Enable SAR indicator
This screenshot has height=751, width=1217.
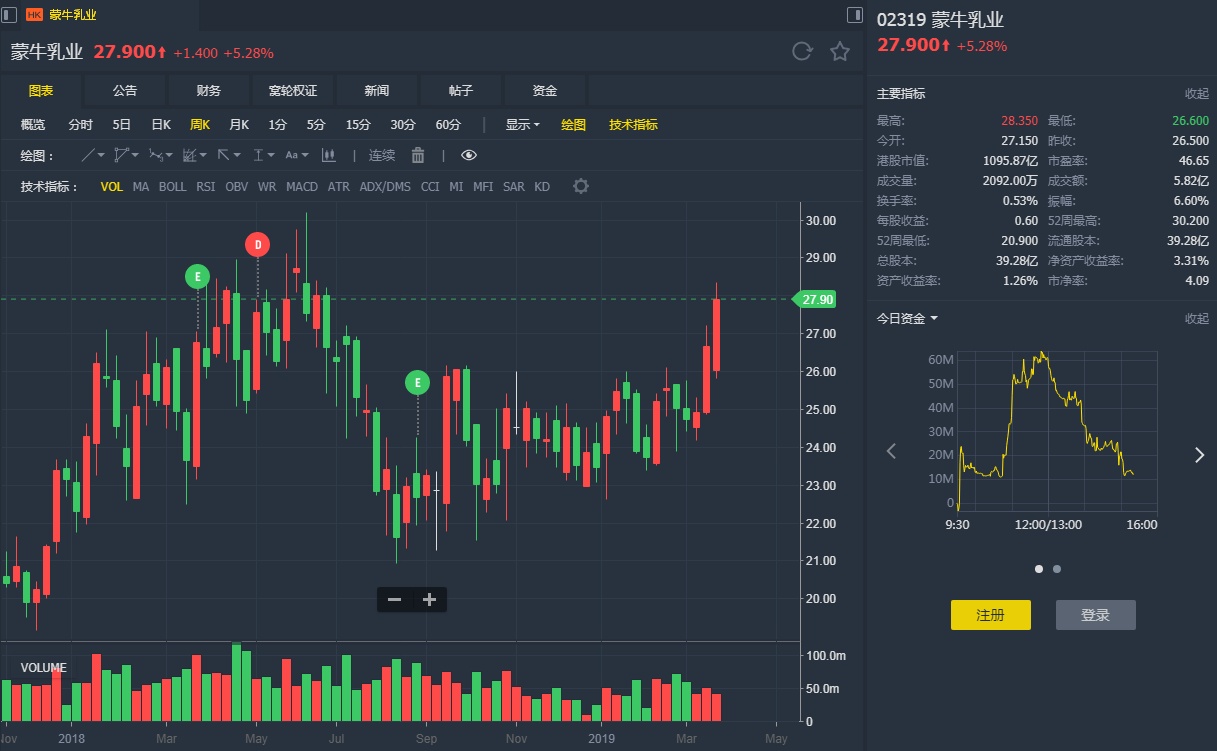[514, 187]
